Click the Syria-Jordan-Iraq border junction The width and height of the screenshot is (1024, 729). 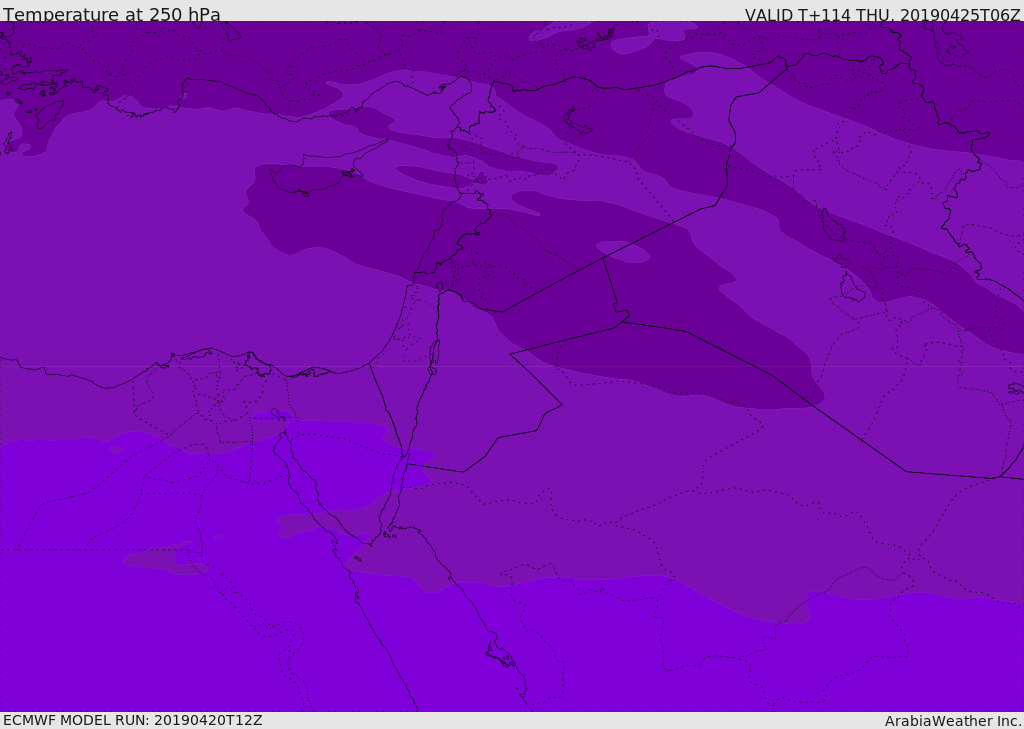click(603, 258)
